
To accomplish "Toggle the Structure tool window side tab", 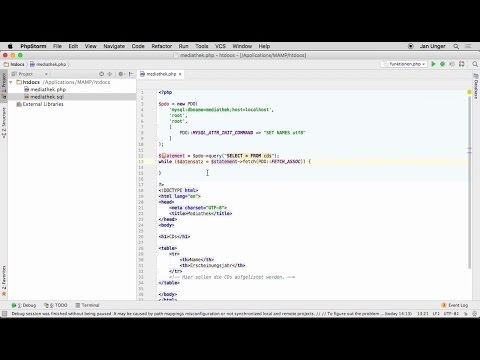I will tap(4, 122).
